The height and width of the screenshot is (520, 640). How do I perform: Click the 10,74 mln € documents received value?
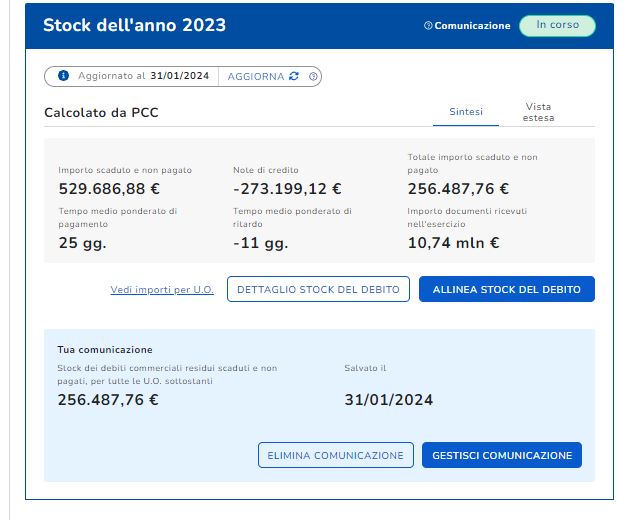pos(453,242)
